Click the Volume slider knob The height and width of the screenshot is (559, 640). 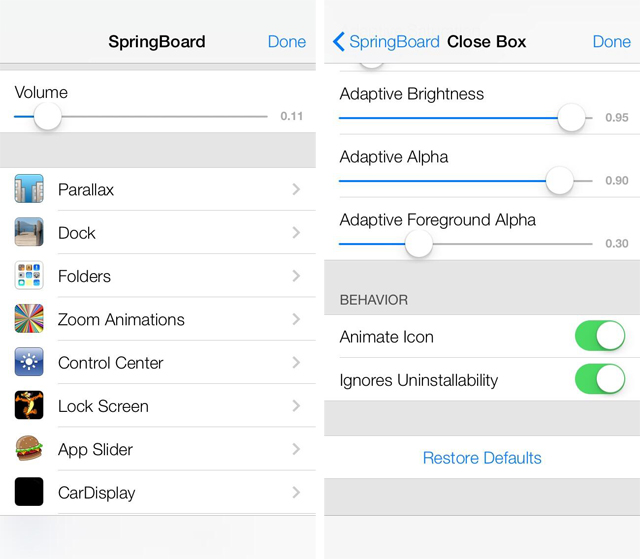[x=48, y=116]
